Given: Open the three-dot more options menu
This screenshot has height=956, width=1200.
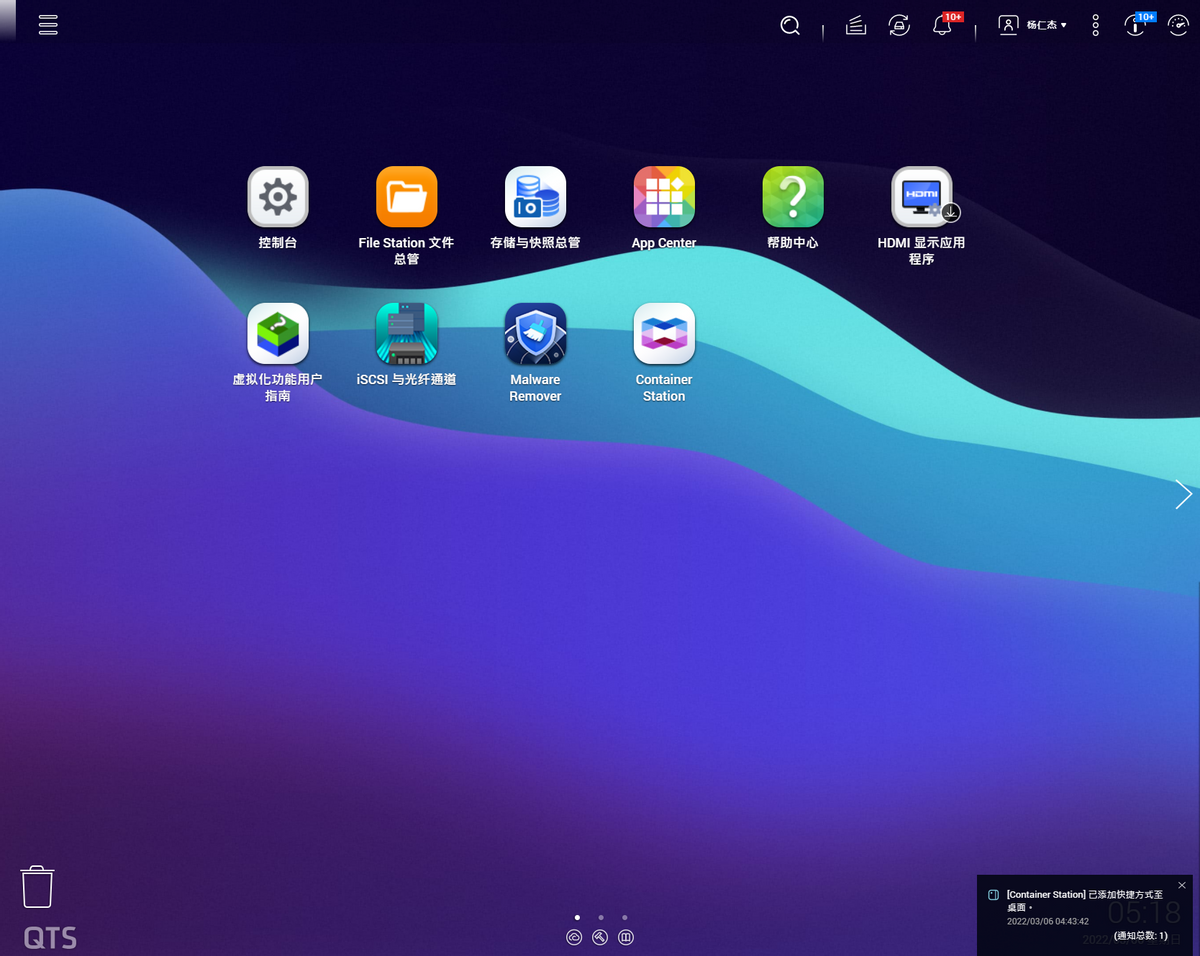Looking at the screenshot, I should point(1096,26).
